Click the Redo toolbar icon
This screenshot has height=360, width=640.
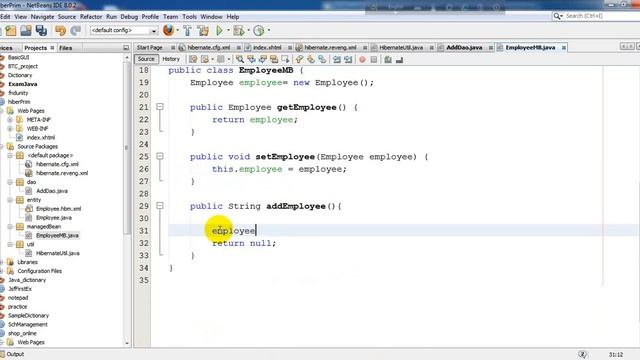point(76,31)
